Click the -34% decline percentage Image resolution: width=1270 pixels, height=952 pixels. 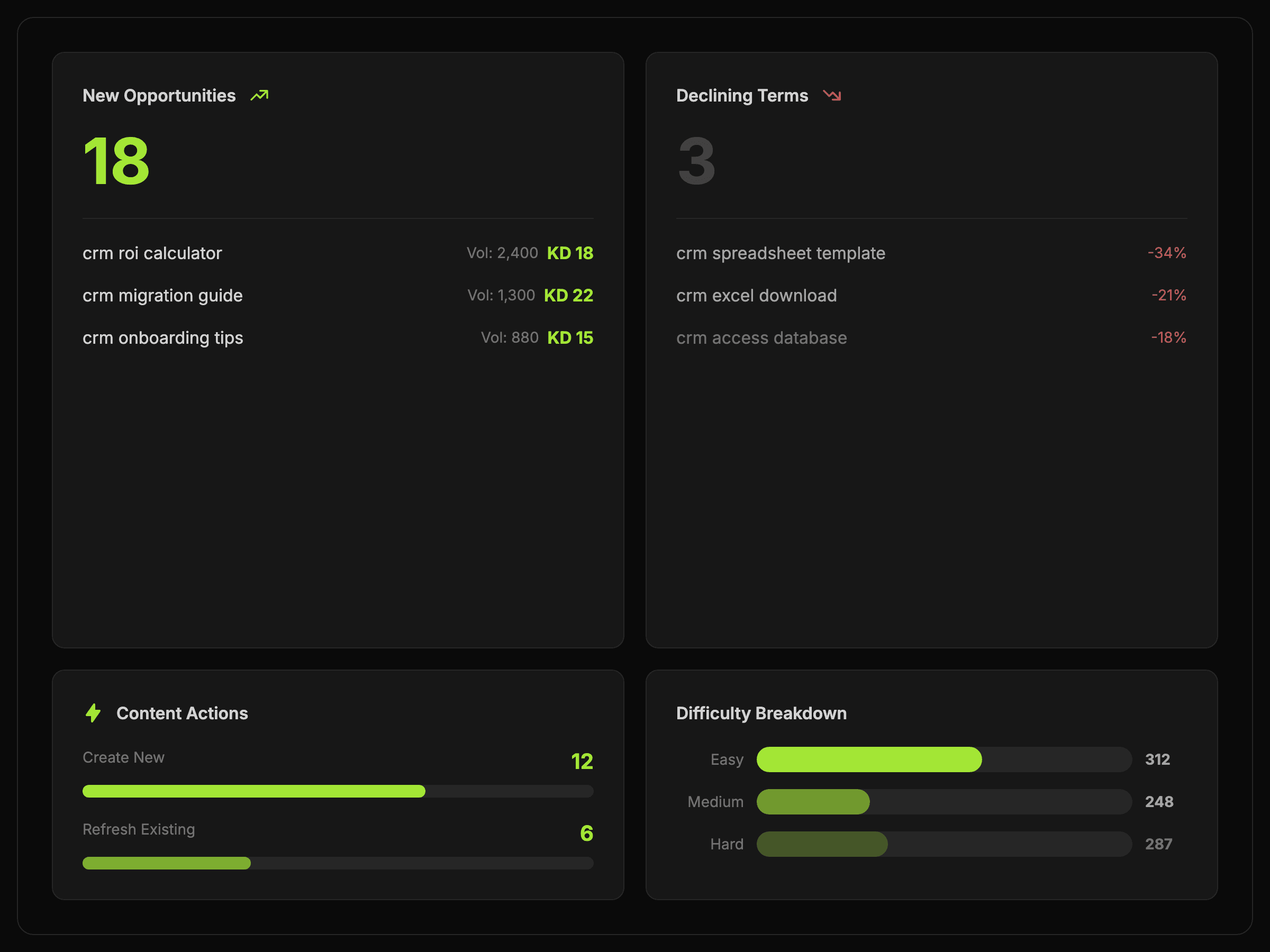1166,253
